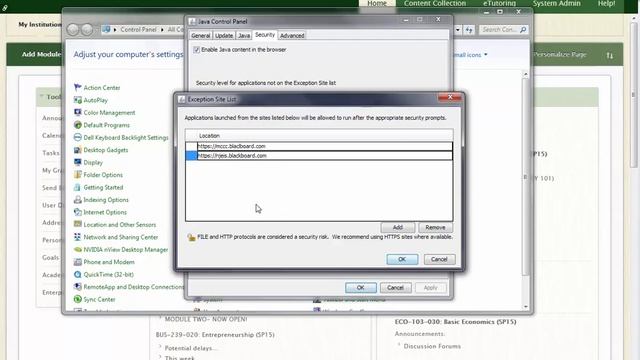This screenshot has width=640, height=360.
Task: Click the Add Module button
Action: tap(41, 54)
